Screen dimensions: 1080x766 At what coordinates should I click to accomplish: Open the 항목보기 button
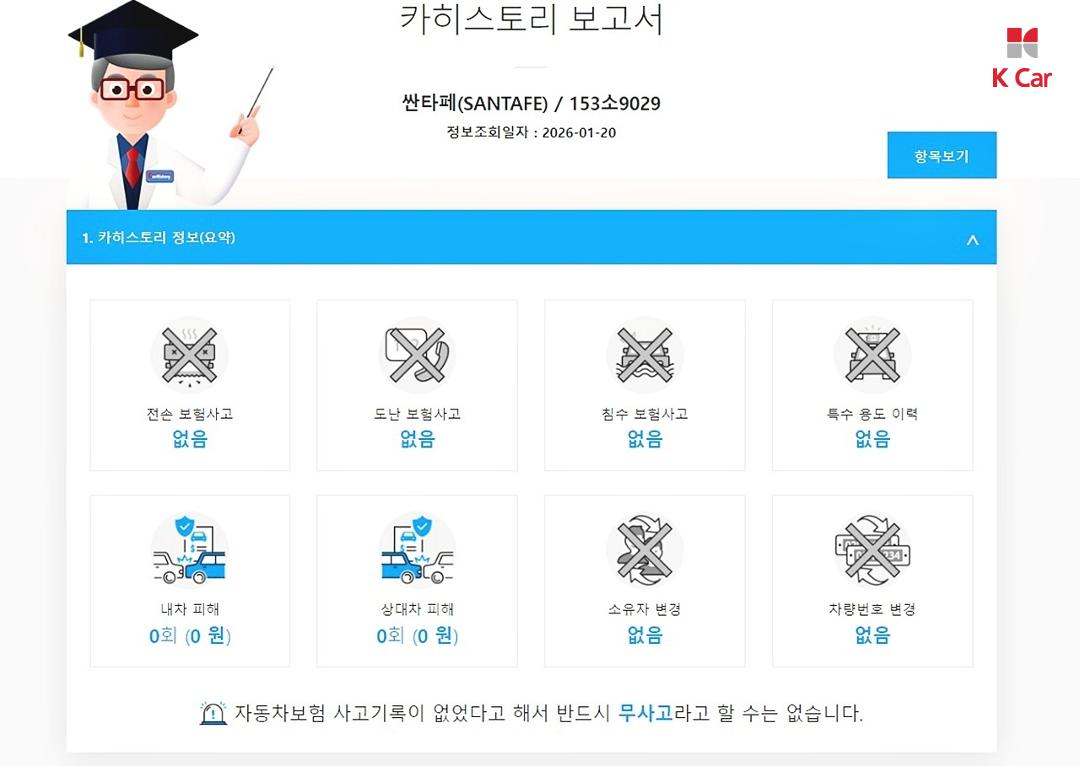(x=942, y=155)
